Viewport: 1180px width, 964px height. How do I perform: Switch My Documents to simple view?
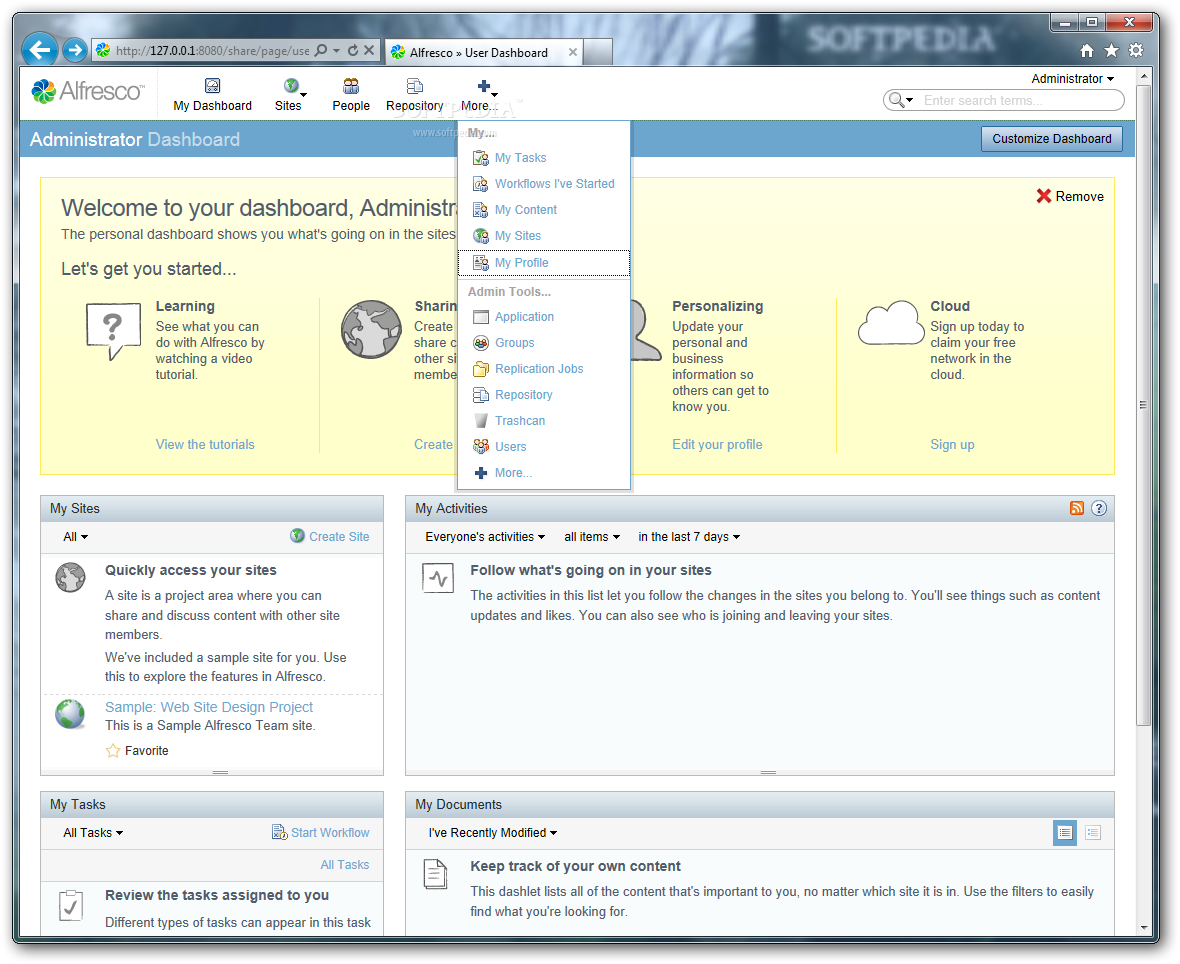pos(1093,832)
